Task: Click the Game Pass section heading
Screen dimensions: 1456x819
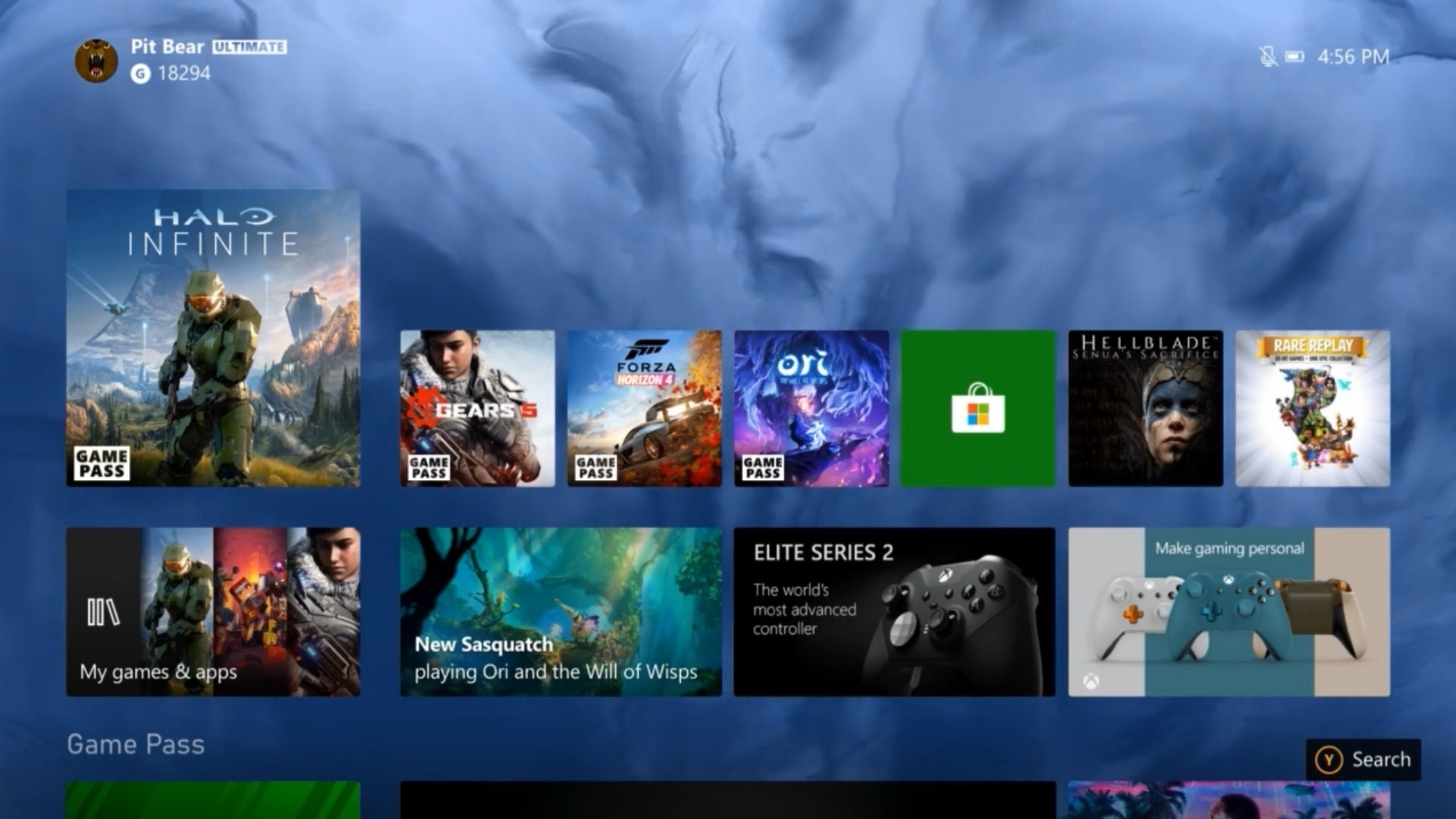Action: 136,745
